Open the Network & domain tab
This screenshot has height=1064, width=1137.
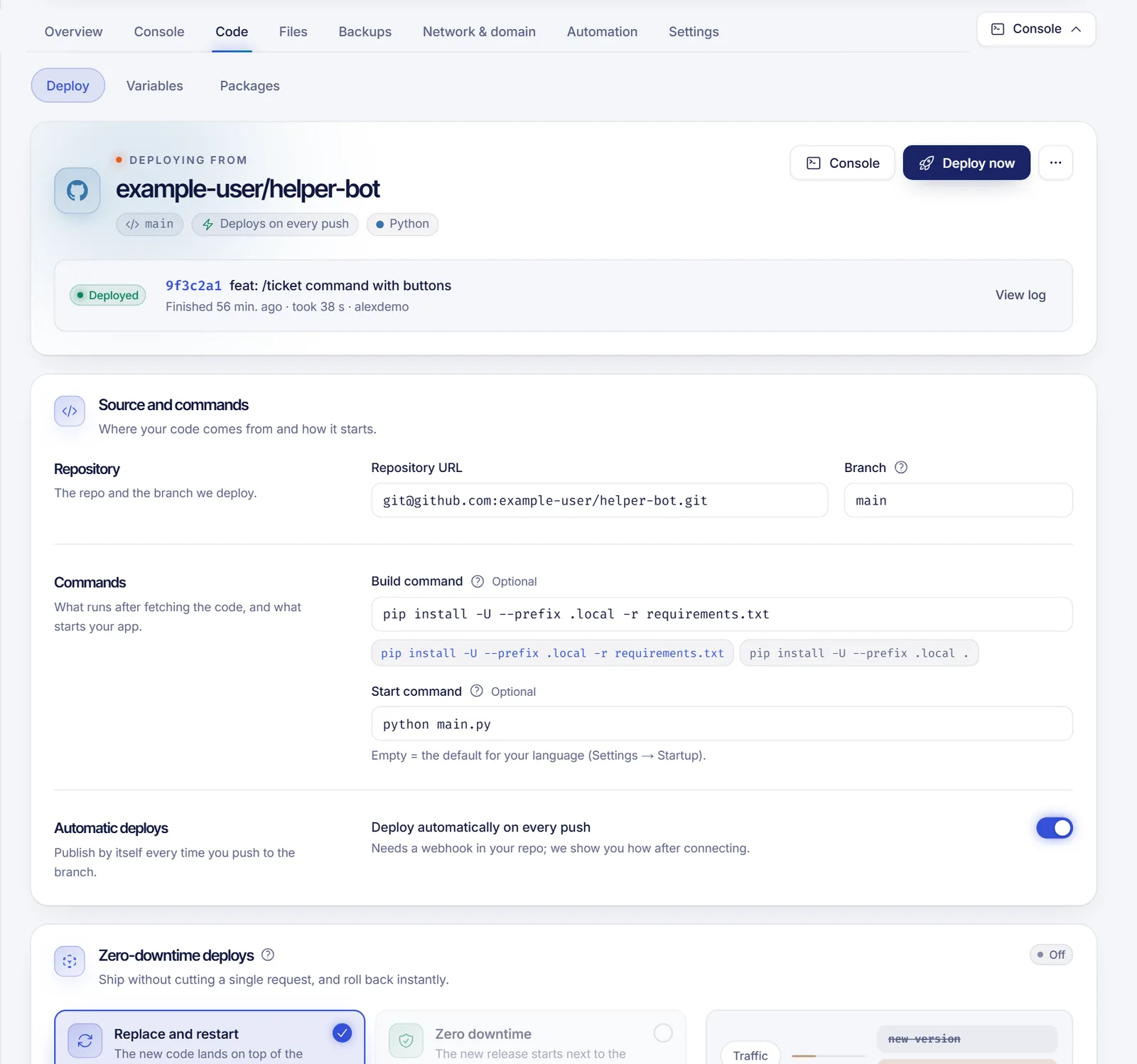tap(479, 32)
